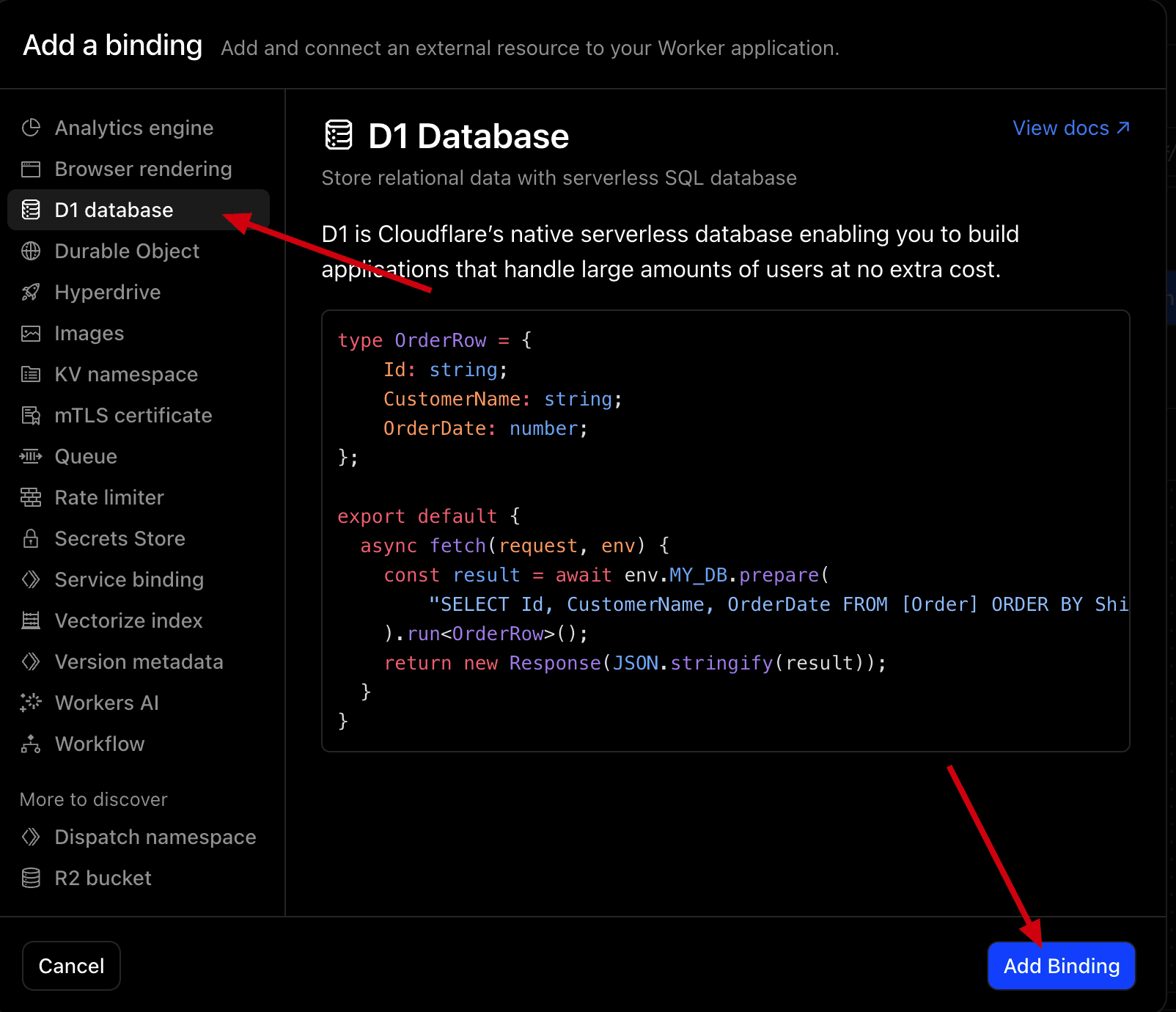Click the Images picture icon
This screenshot has width=1176, height=1012.
coord(31,334)
